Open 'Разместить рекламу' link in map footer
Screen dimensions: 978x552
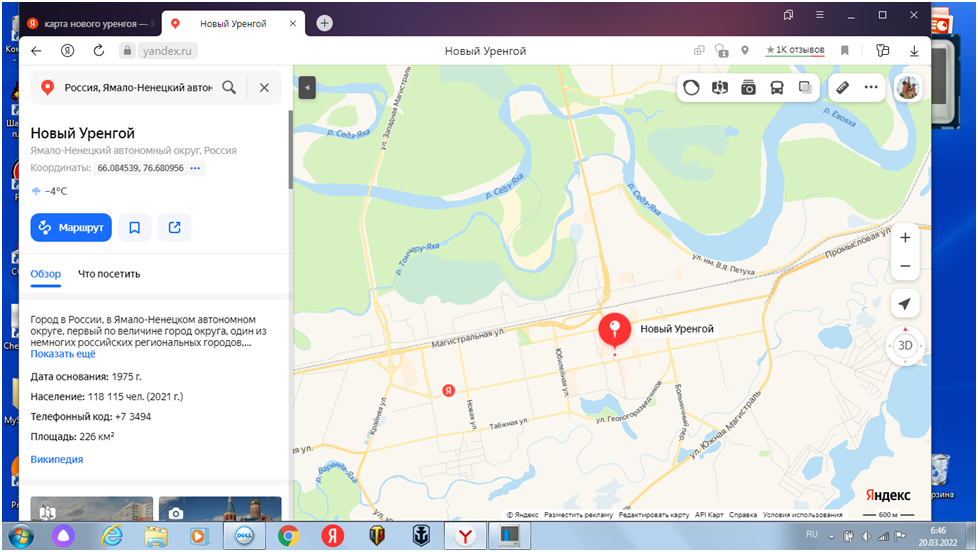(578, 515)
